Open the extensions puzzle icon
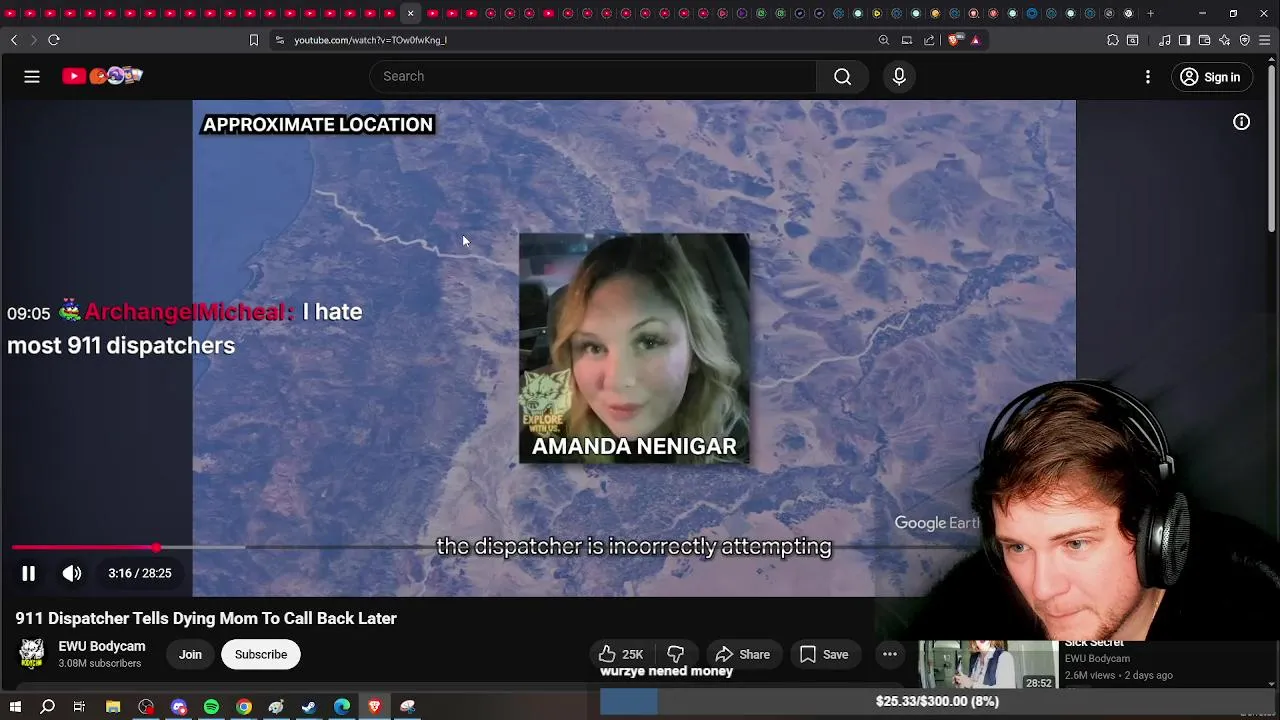 1113,40
